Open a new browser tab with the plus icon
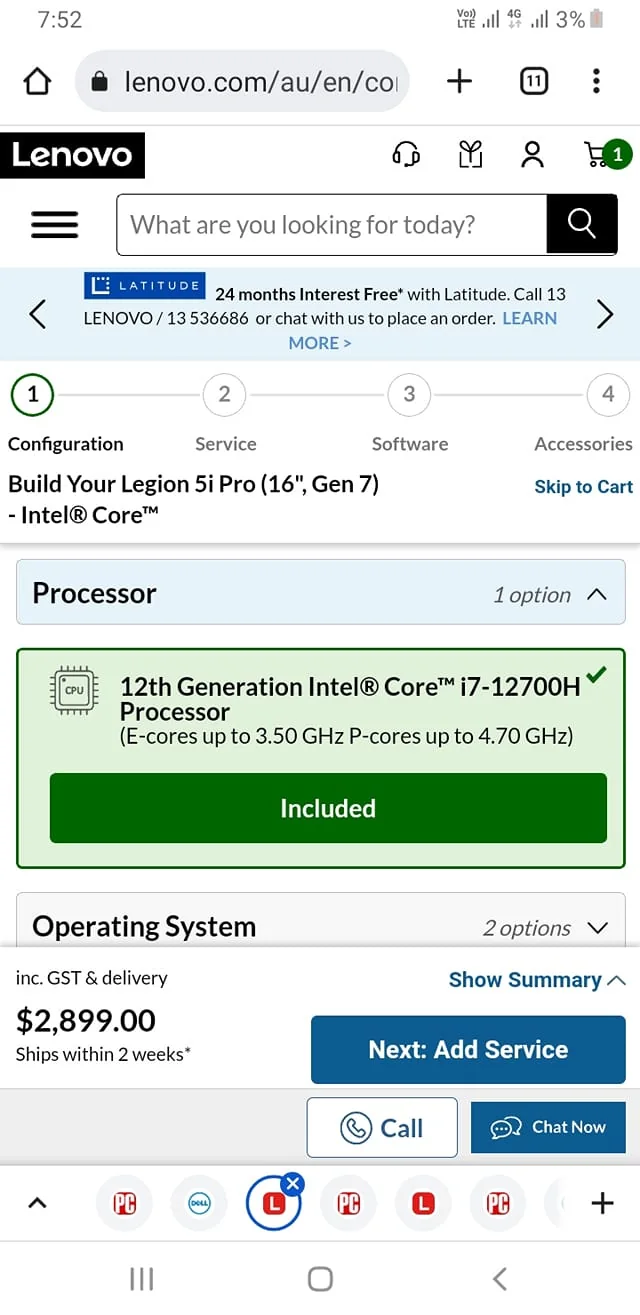This screenshot has height=1315, width=640. [x=459, y=81]
